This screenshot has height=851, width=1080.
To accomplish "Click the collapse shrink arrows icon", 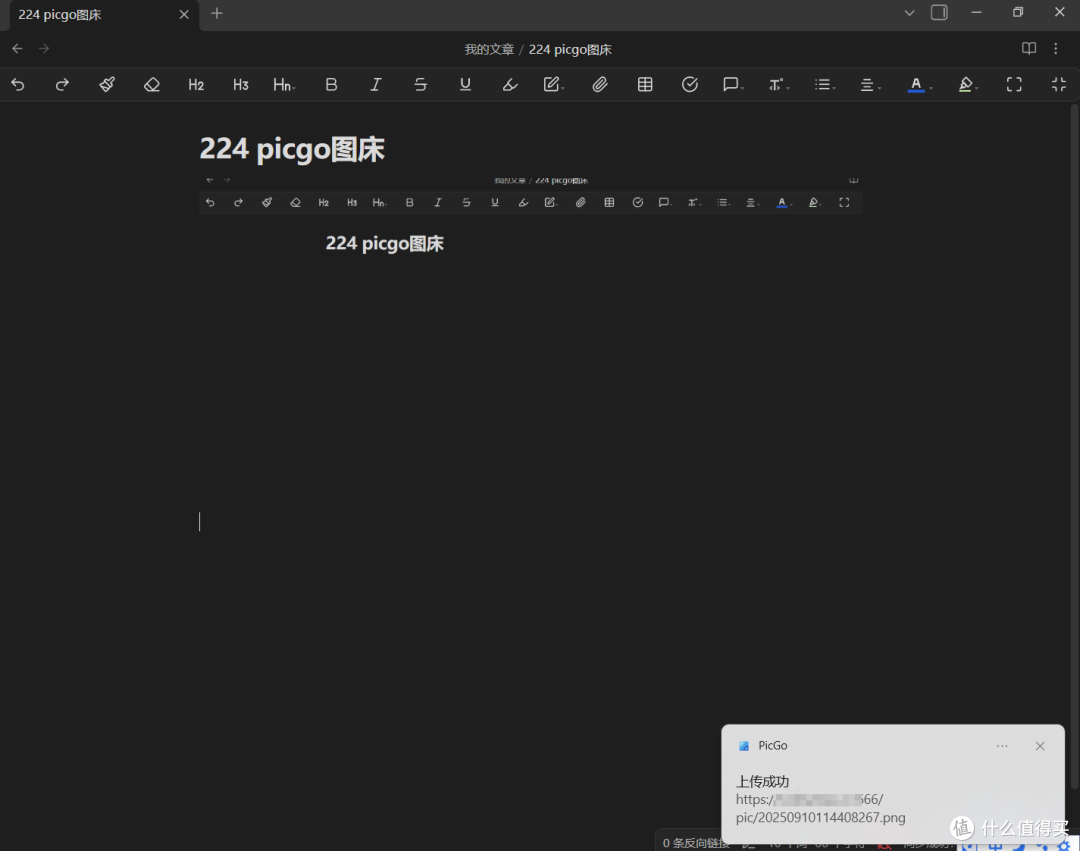I will [1059, 85].
